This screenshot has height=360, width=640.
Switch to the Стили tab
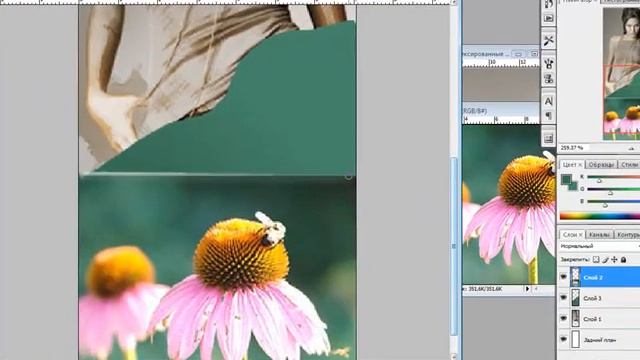[629, 164]
